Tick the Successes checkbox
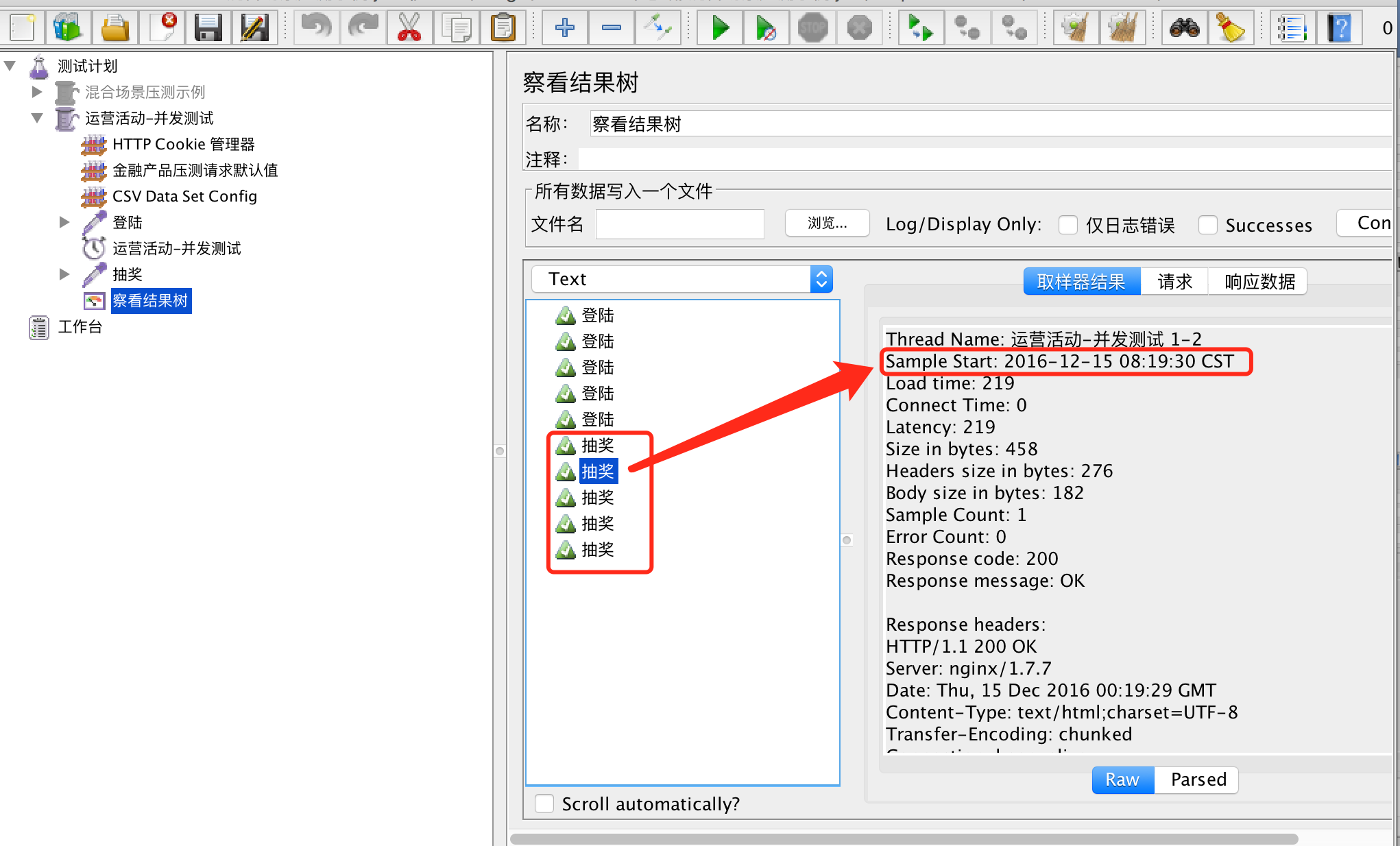 [x=1207, y=225]
